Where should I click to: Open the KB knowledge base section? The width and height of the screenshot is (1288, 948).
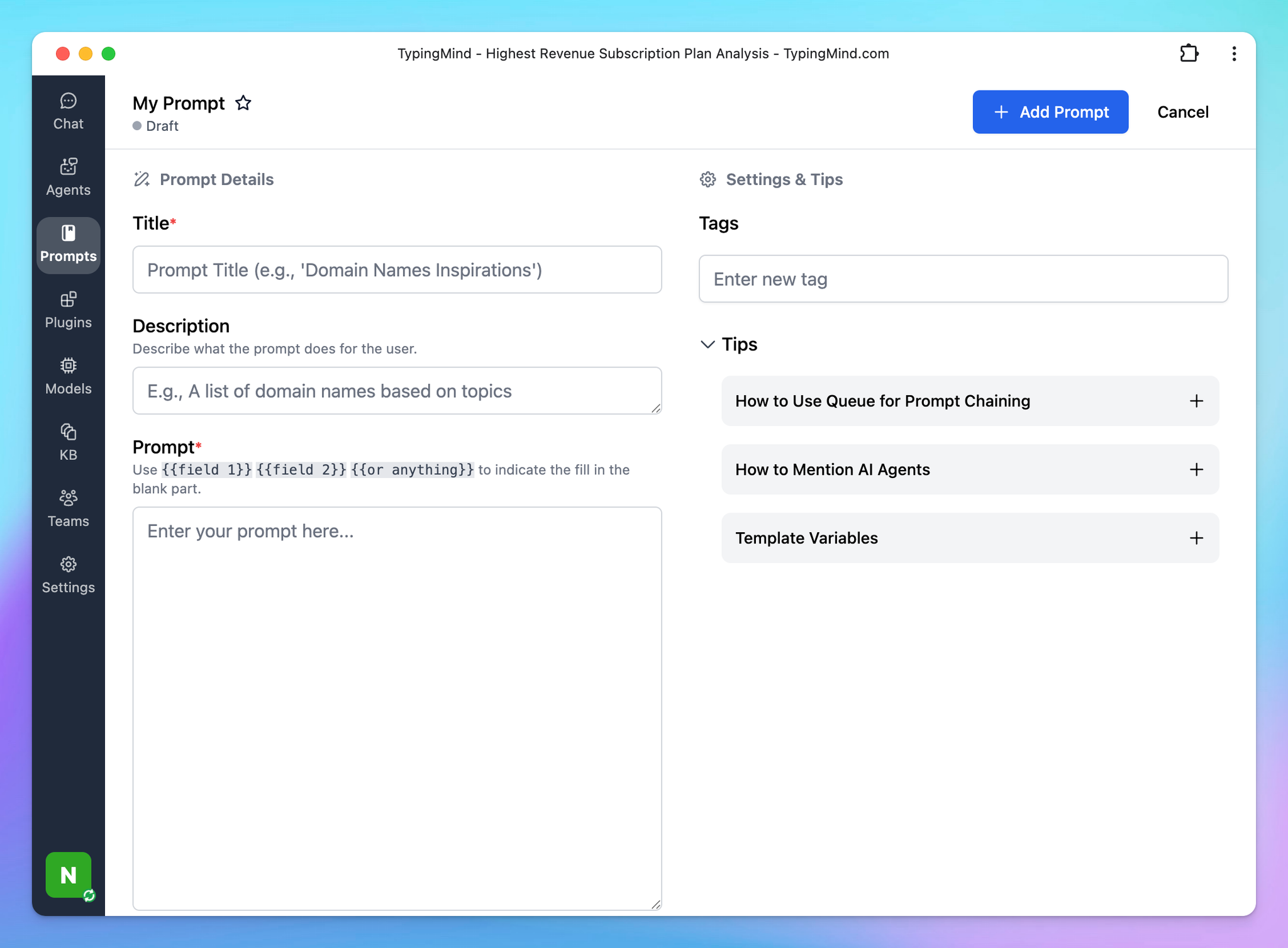68,442
